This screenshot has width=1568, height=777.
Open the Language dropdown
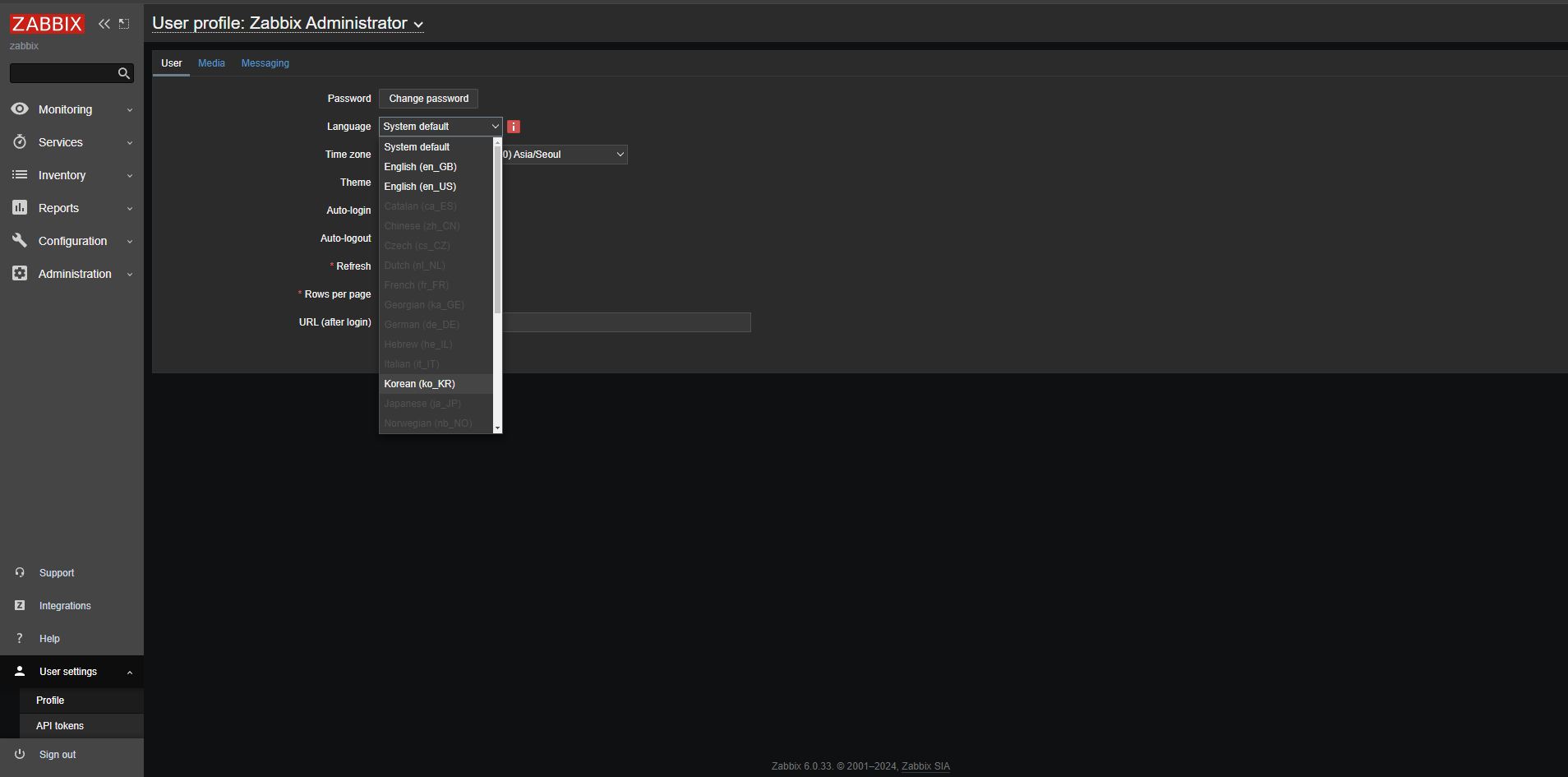440,127
